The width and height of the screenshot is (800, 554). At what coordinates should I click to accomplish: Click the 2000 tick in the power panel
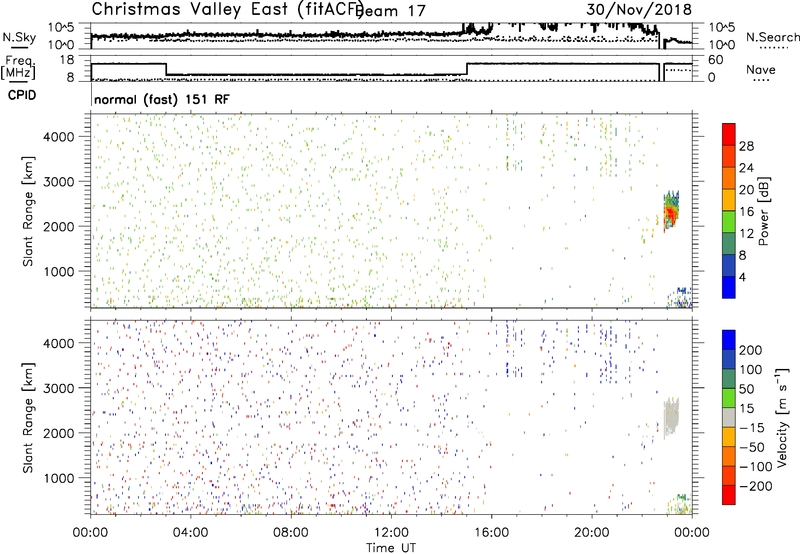[x=58, y=226]
